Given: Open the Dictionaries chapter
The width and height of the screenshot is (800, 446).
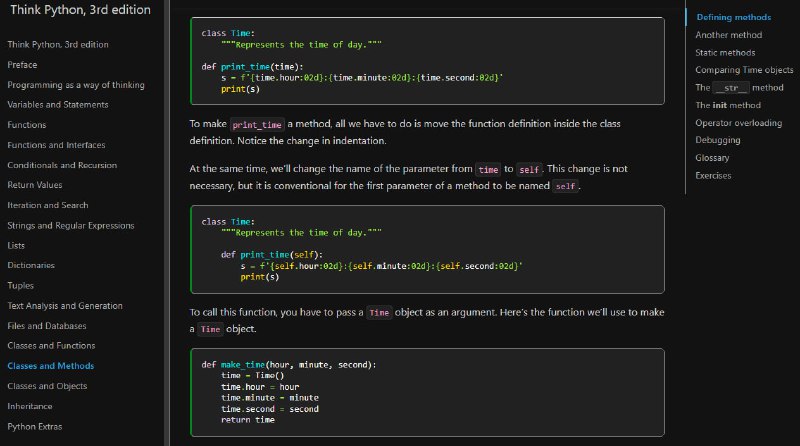Looking at the screenshot, I should [x=31, y=265].
